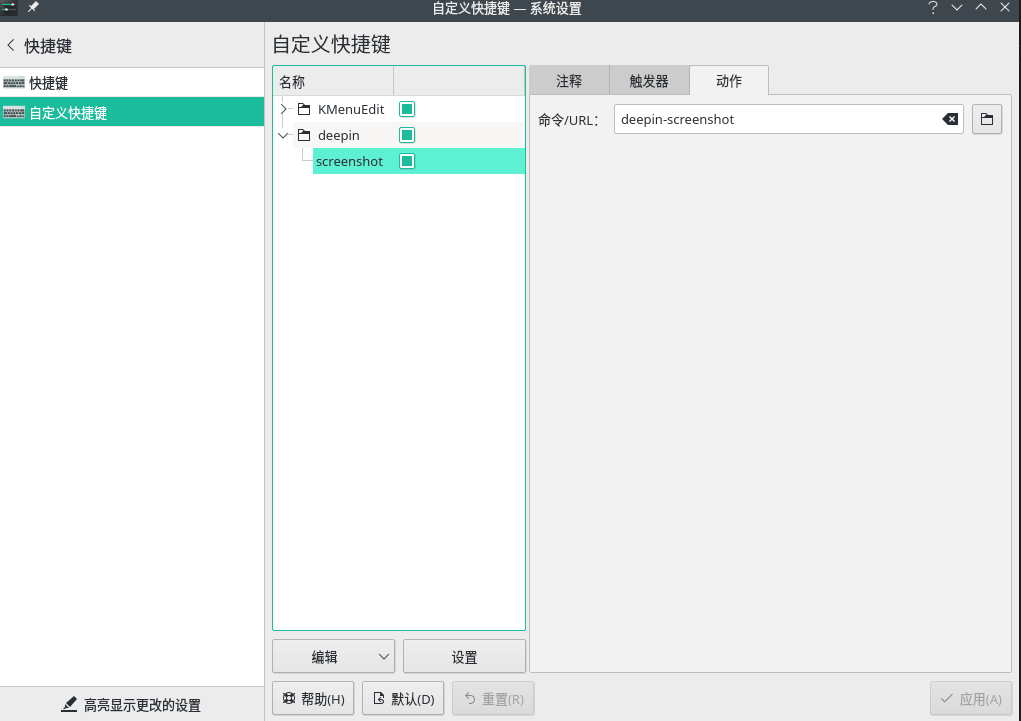
Task: Click the deepin folder icon
Action: [x=304, y=135]
